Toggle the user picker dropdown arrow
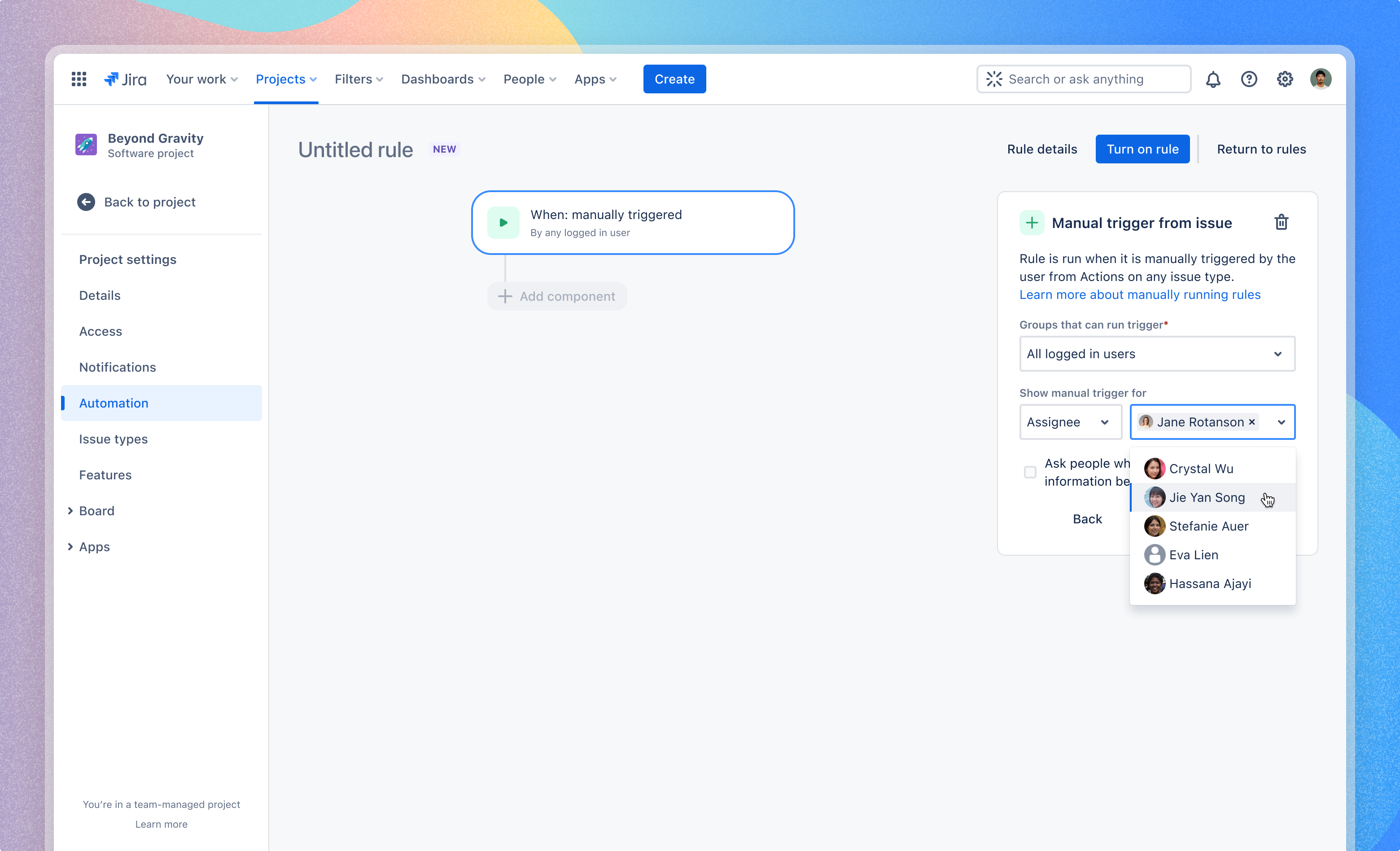This screenshot has width=1400, height=851. click(x=1281, y=422)
